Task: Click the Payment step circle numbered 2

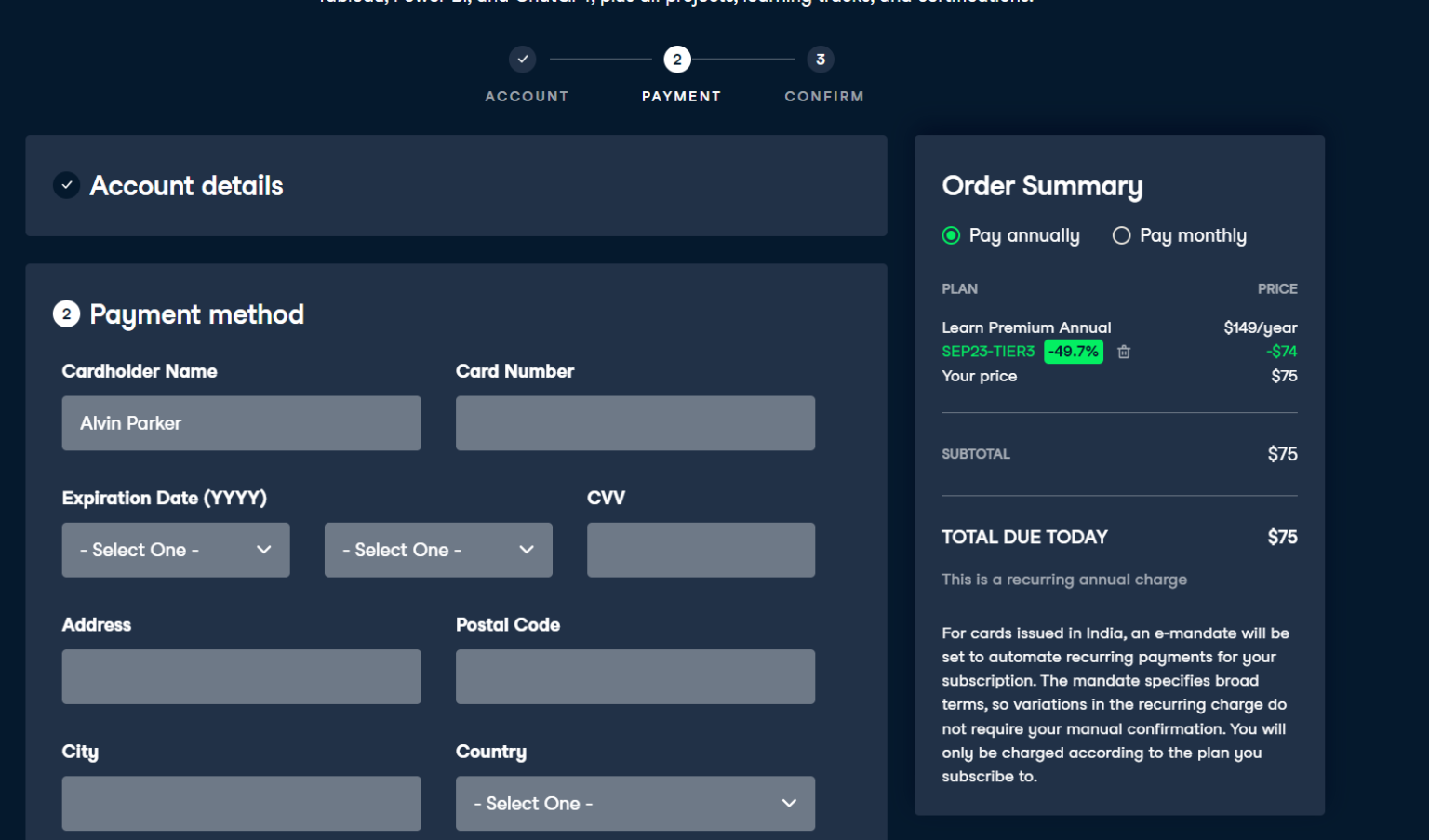Action: (677, 59)
